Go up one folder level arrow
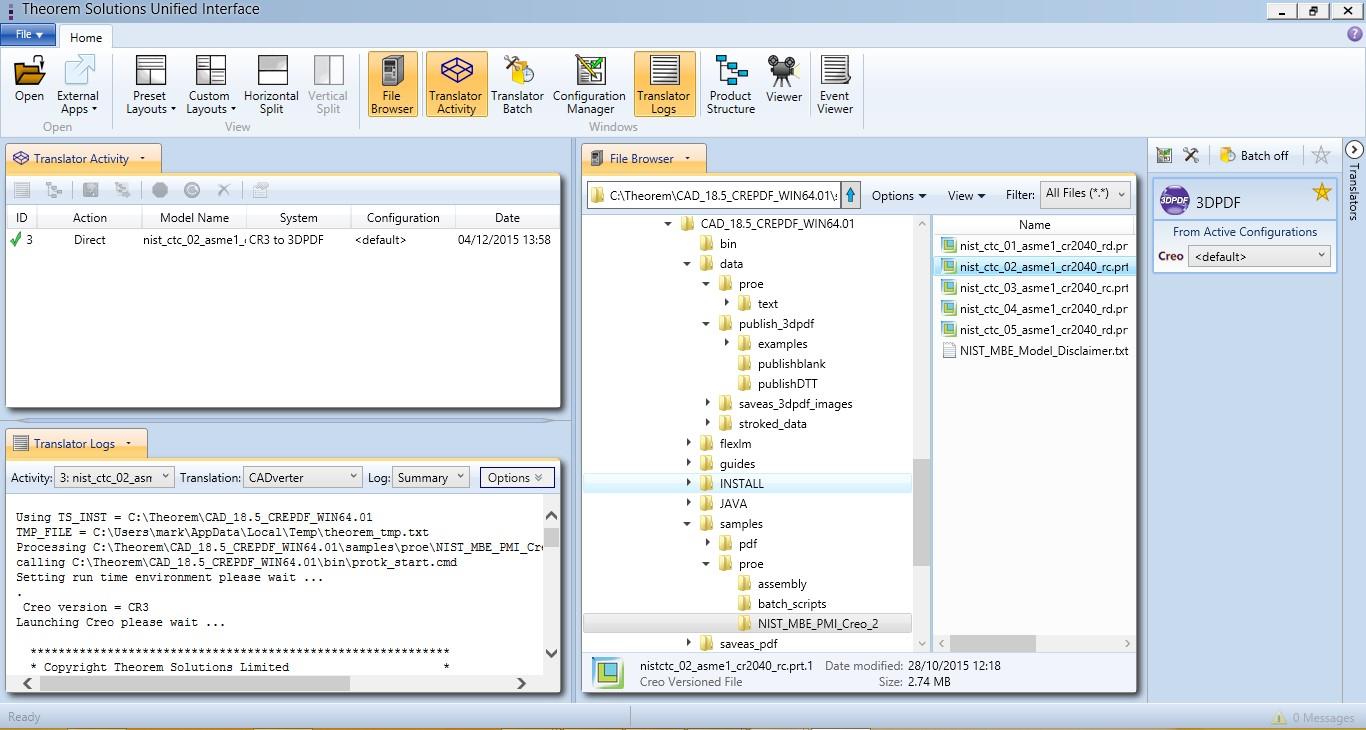The height and width of the screenshot is (730, 1366). [x=851, y=195]
